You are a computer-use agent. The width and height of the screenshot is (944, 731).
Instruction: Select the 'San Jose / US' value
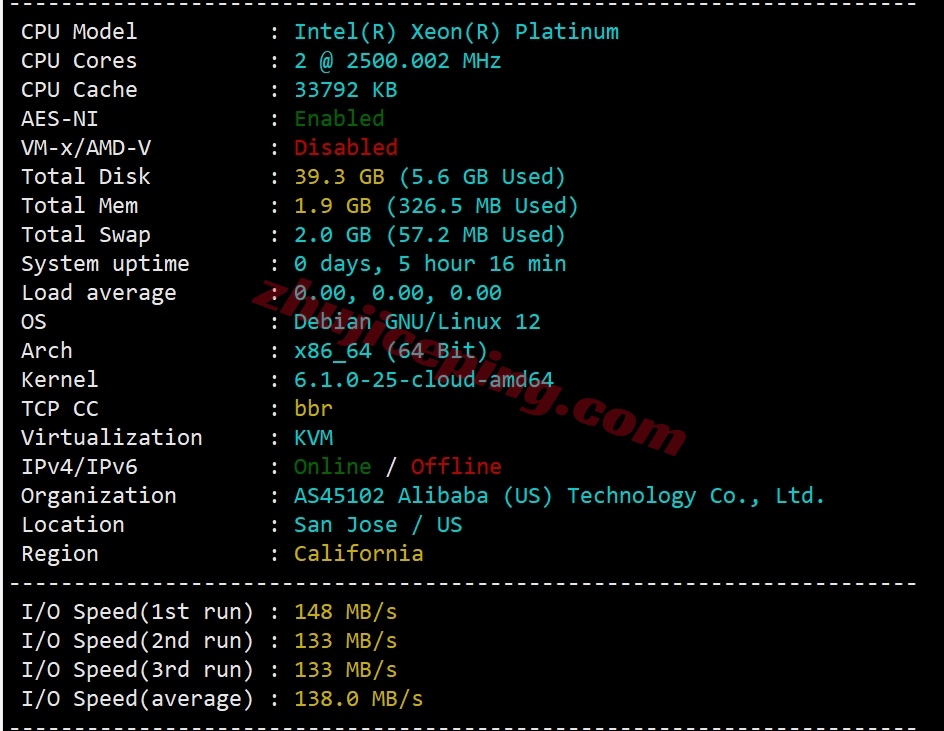tap(378, 524)
